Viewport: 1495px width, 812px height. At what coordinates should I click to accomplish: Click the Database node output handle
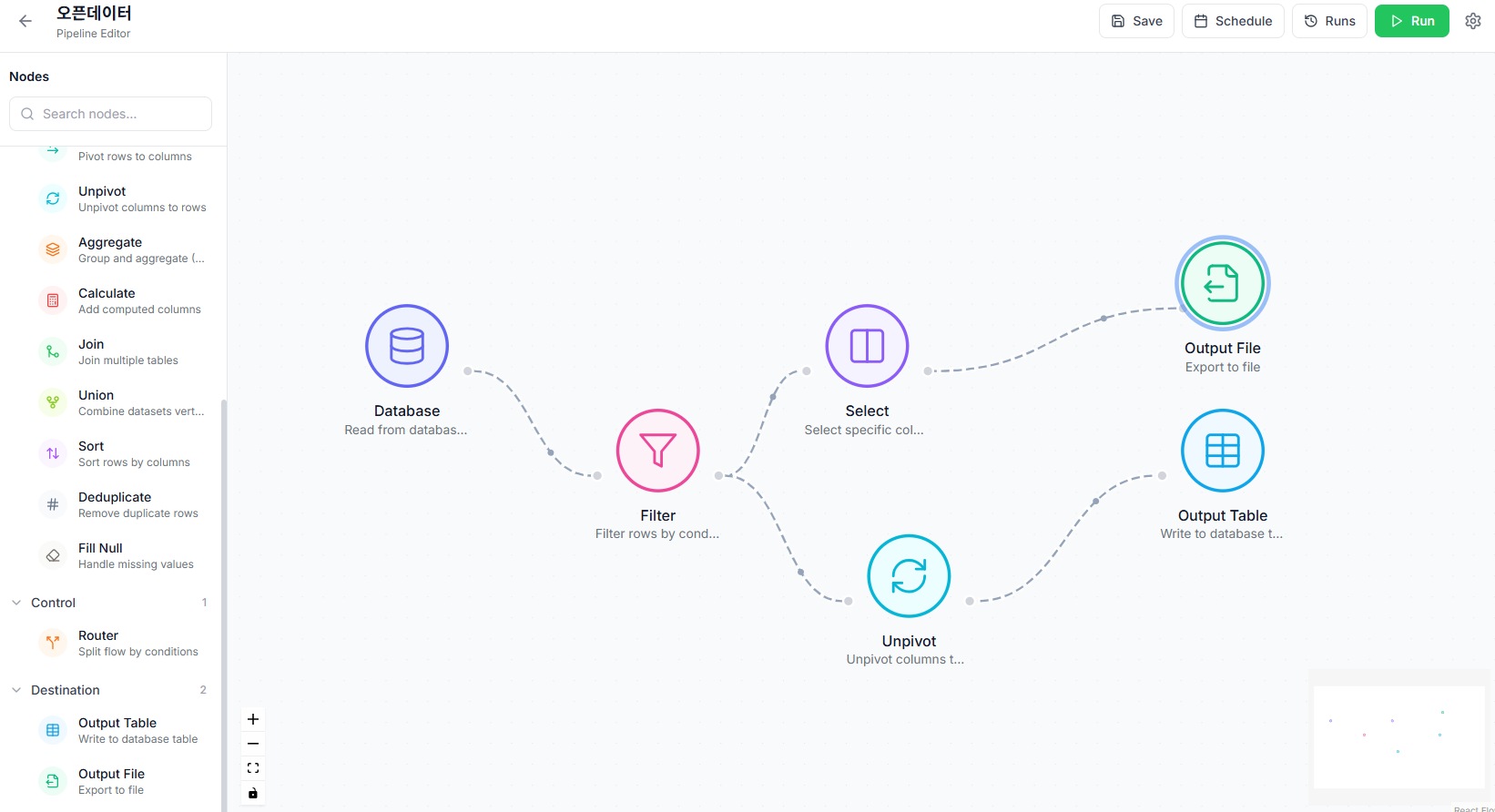(467, 370)
